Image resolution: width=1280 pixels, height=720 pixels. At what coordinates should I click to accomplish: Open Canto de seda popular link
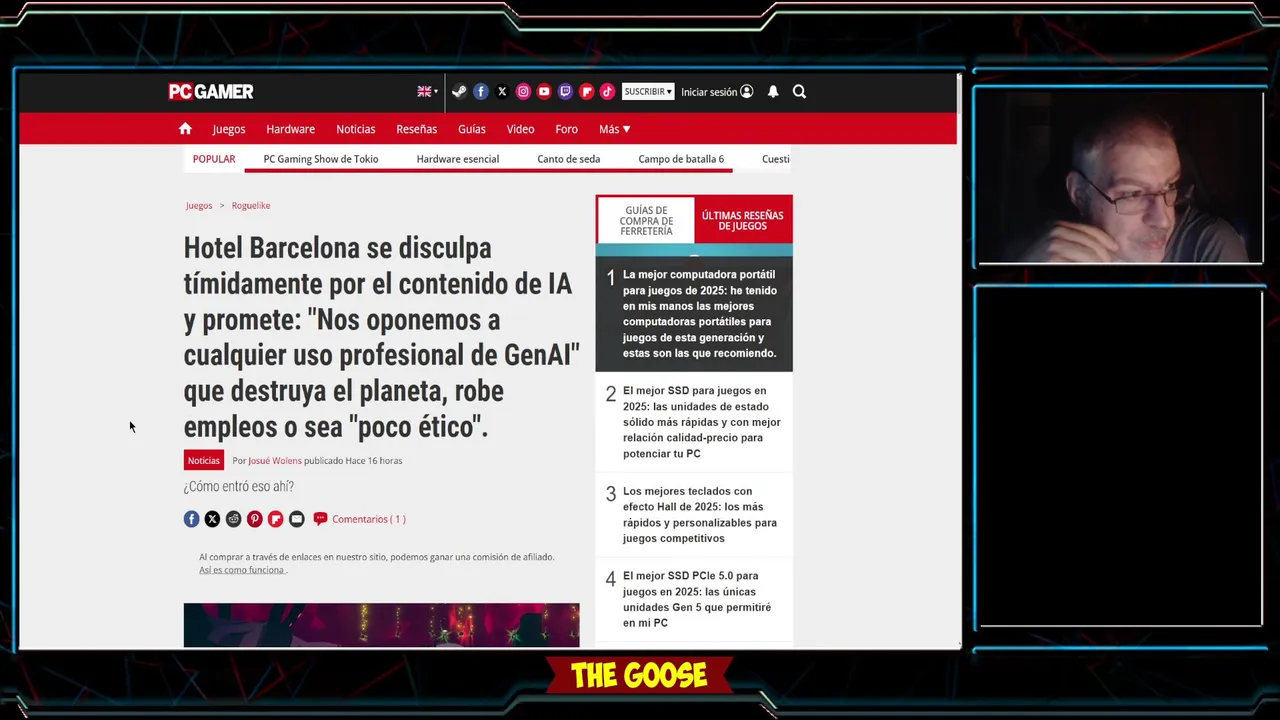click(x=569, y=159)
